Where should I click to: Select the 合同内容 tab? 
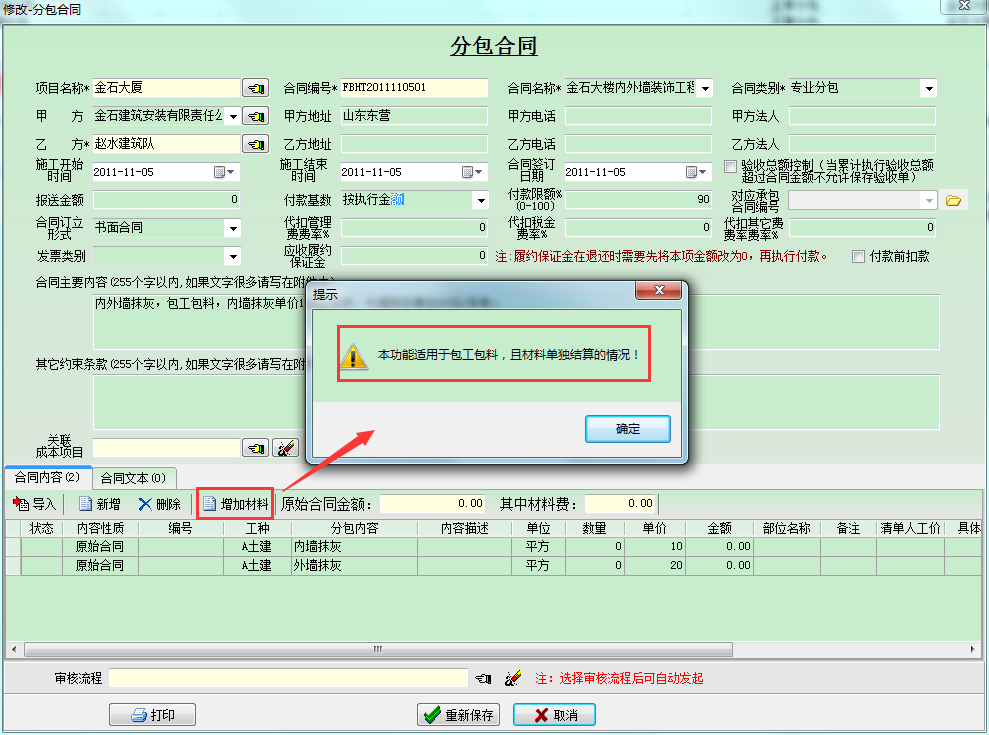tap(48, 477)
